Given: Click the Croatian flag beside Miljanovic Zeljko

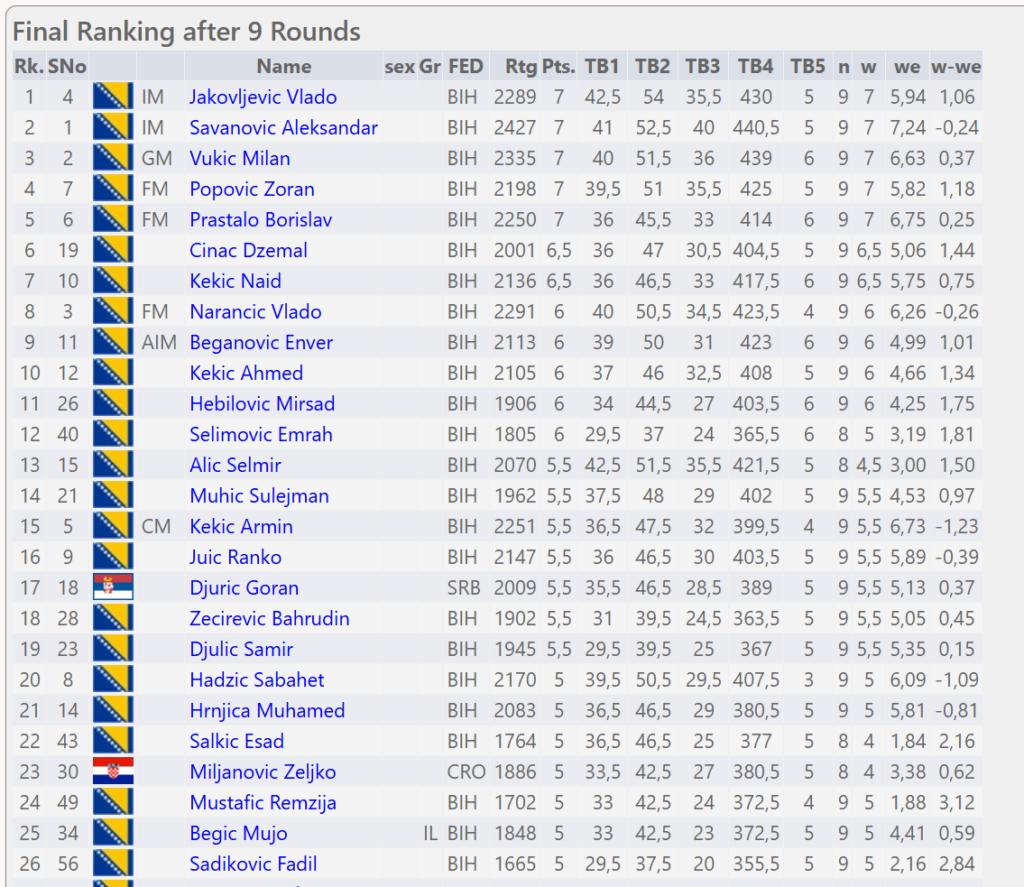Looking at the screenshot, I should (113, 772).
